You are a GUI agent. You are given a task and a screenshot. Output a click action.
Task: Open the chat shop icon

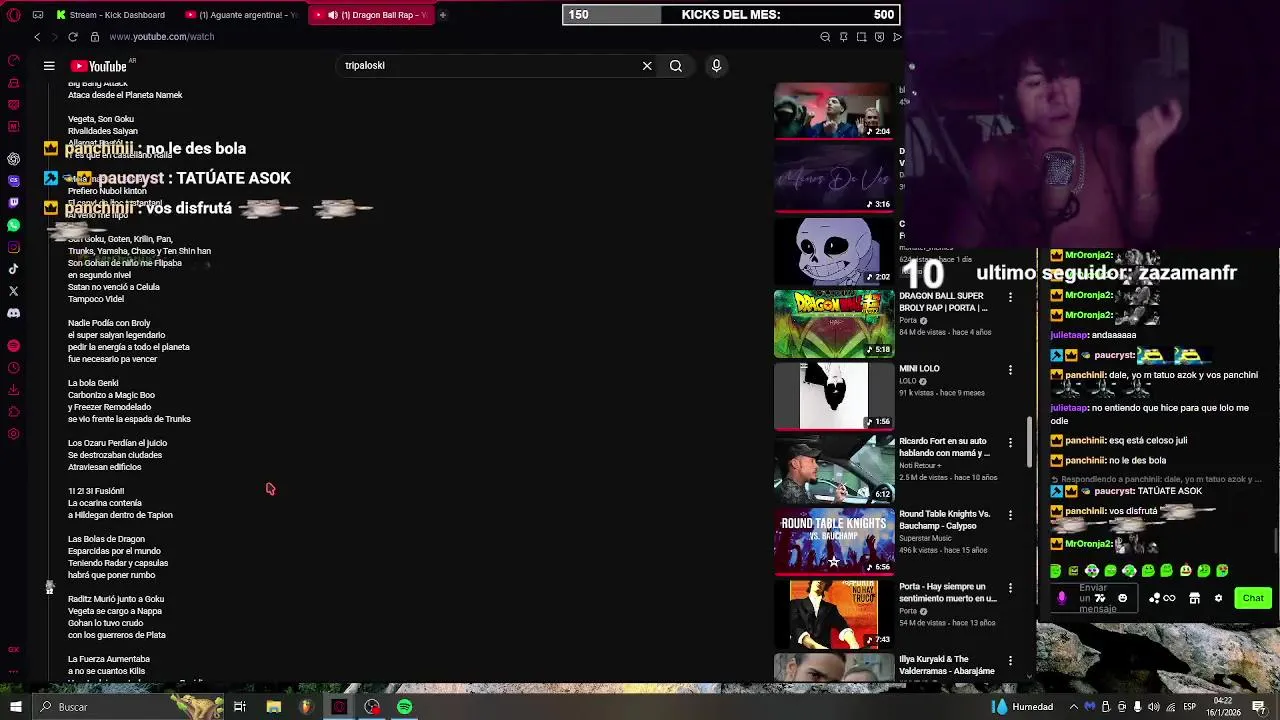point(1194,598)
